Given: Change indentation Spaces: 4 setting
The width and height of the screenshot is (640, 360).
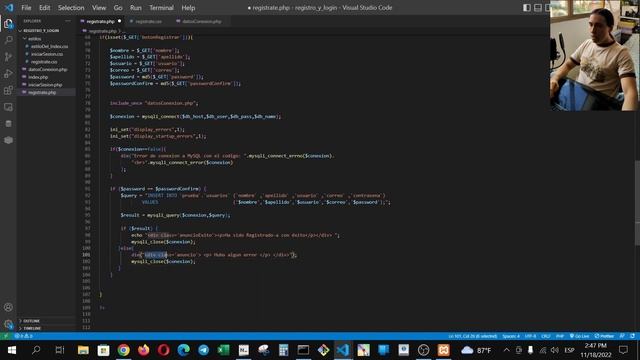Looking at the screenshot, I should pos(511,336).
